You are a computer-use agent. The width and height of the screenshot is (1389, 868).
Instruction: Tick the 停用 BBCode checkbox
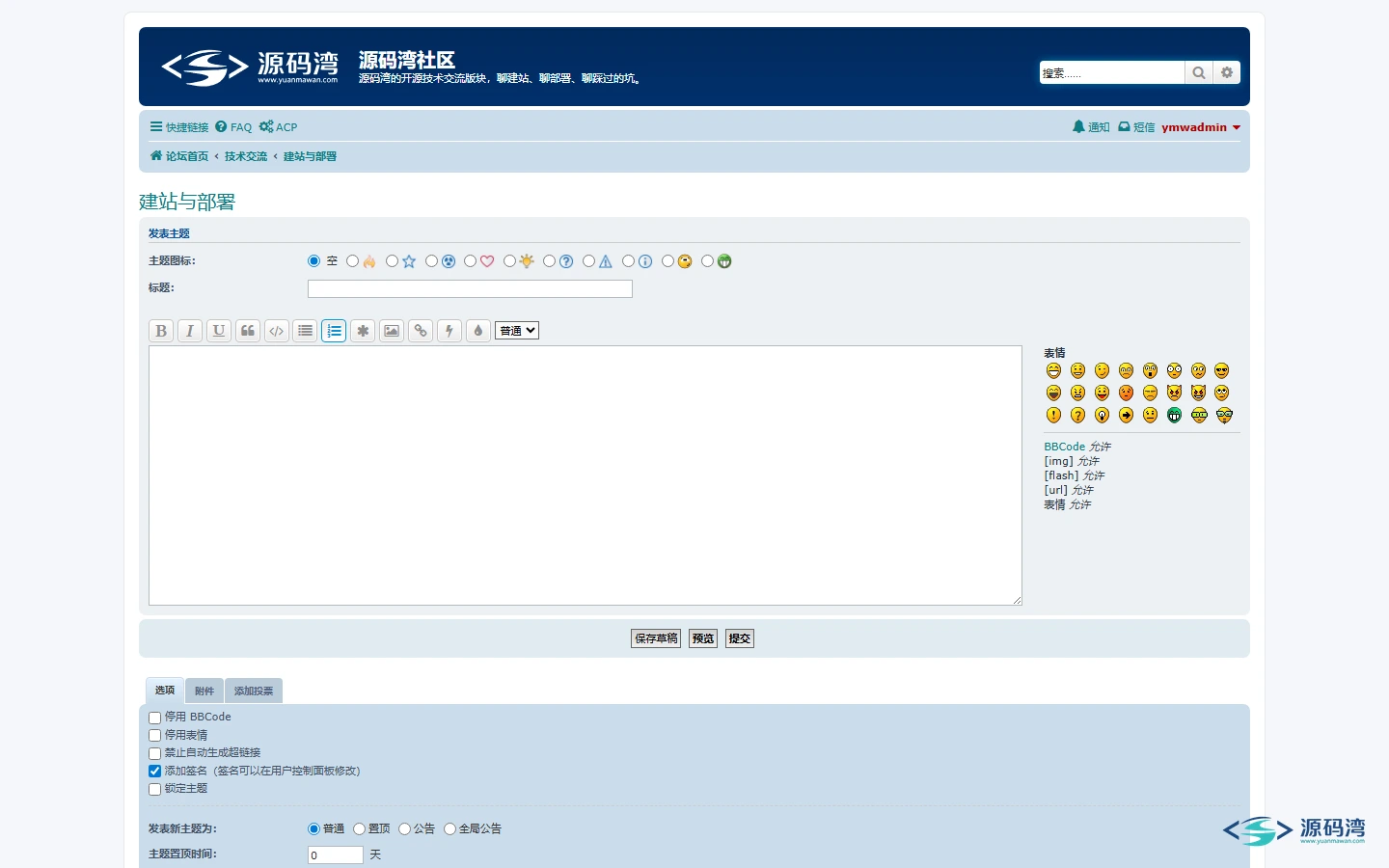(155, 718)
